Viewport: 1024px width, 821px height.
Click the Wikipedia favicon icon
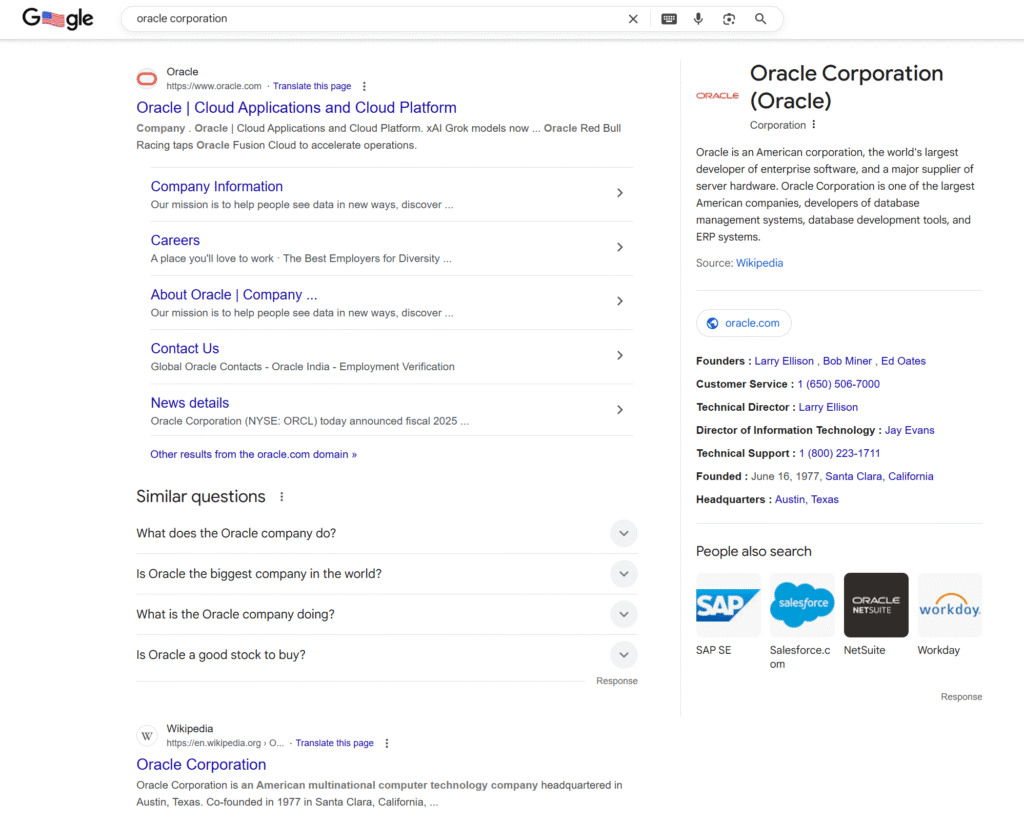147,736
